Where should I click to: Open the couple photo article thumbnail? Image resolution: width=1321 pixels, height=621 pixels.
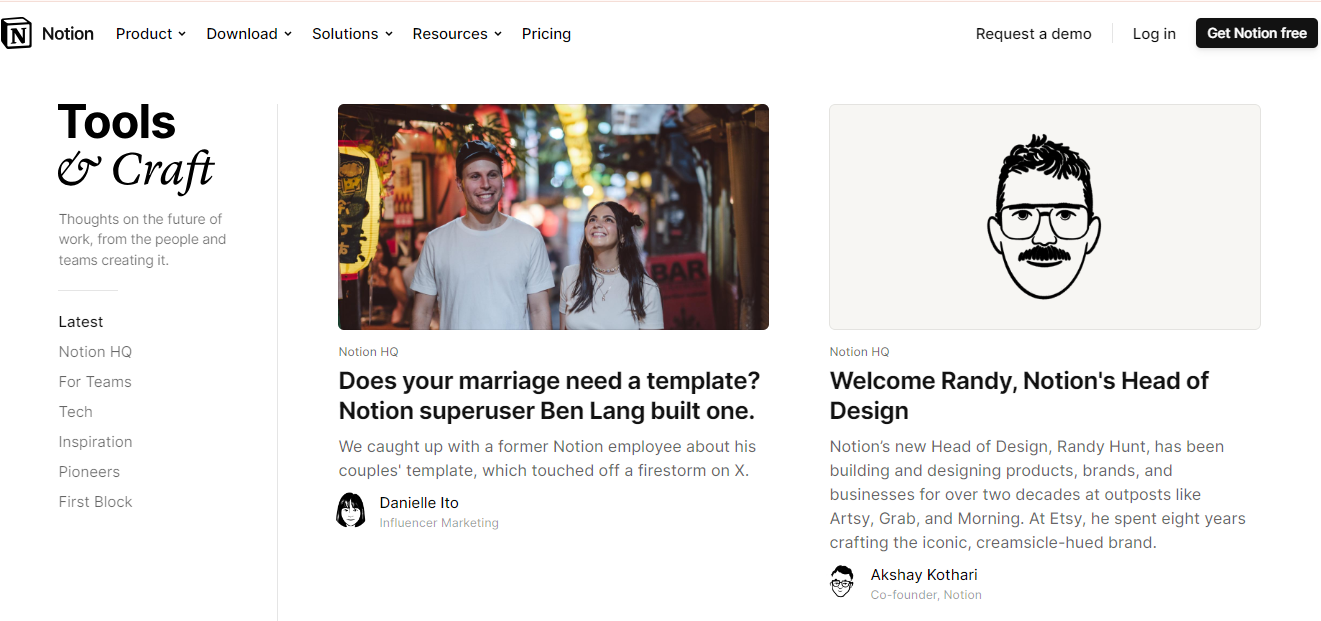[x=553, y=217]
